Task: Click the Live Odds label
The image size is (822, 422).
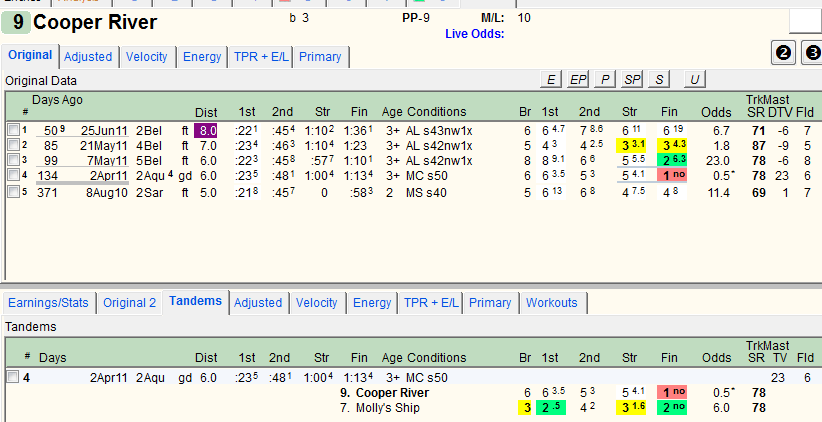Action: click(474, 34)
